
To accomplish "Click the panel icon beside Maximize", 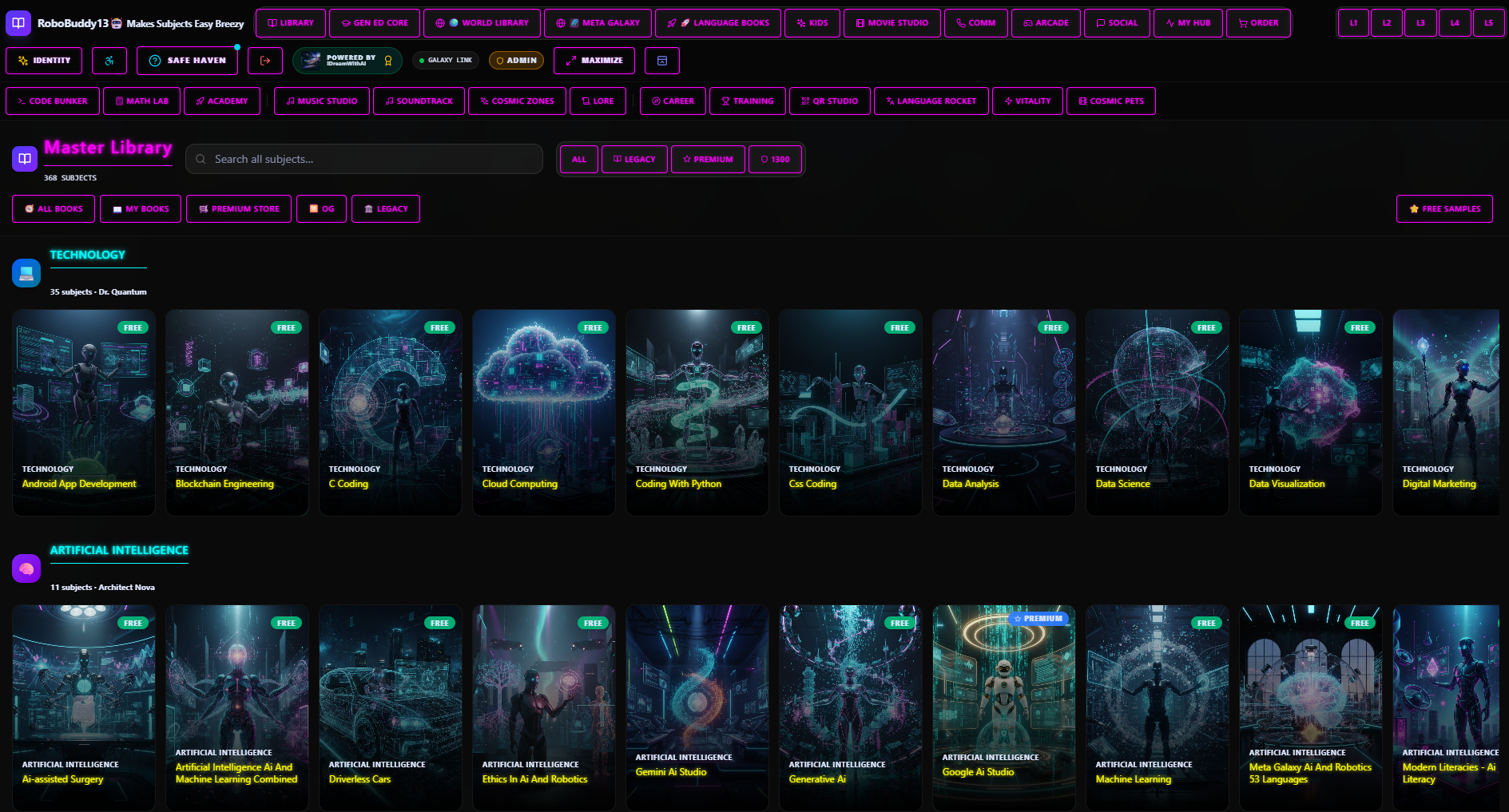I will tap(662, 61).
